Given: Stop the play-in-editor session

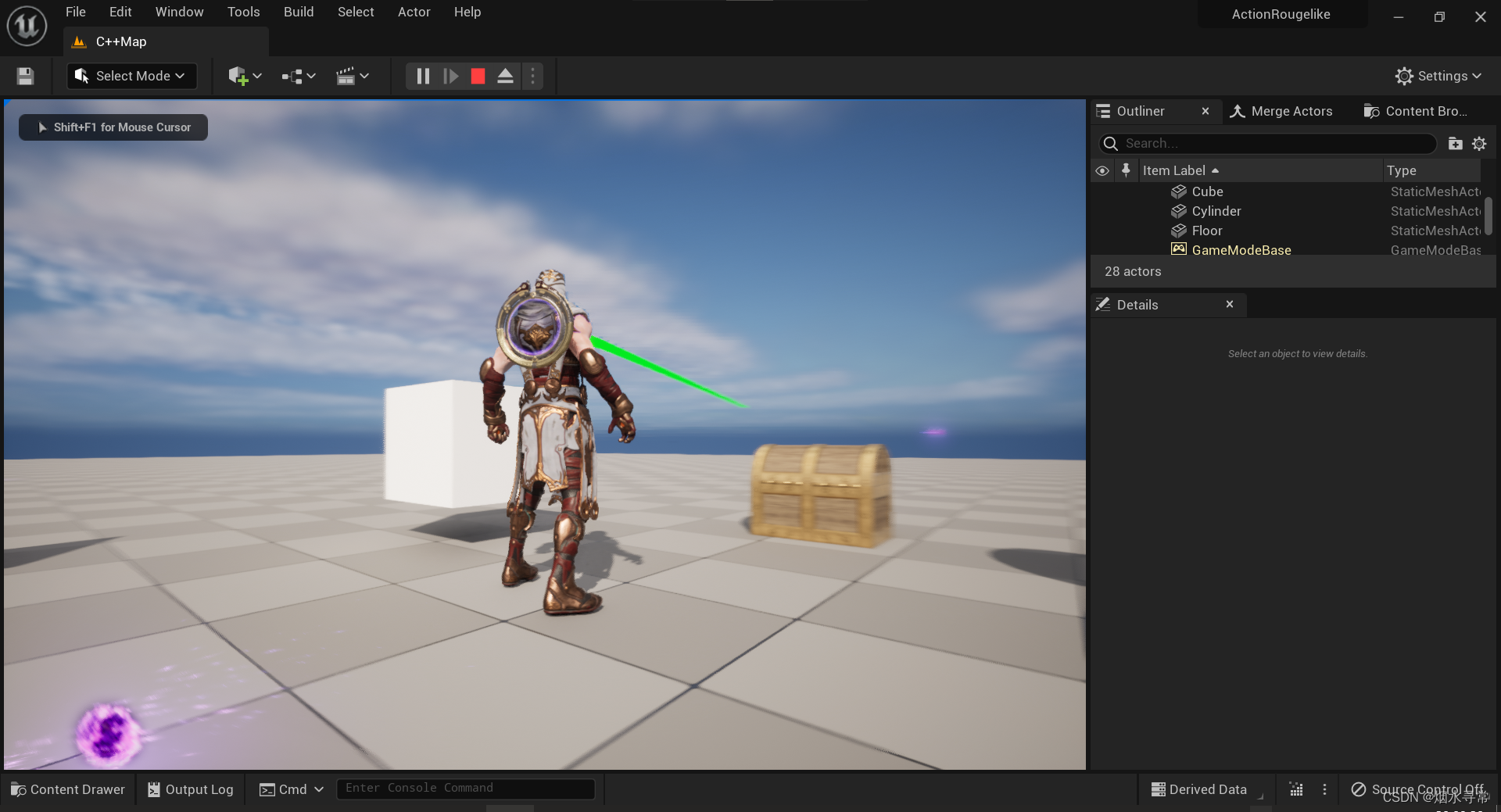Looking at the screenshot, I should [x=478, y=76].
